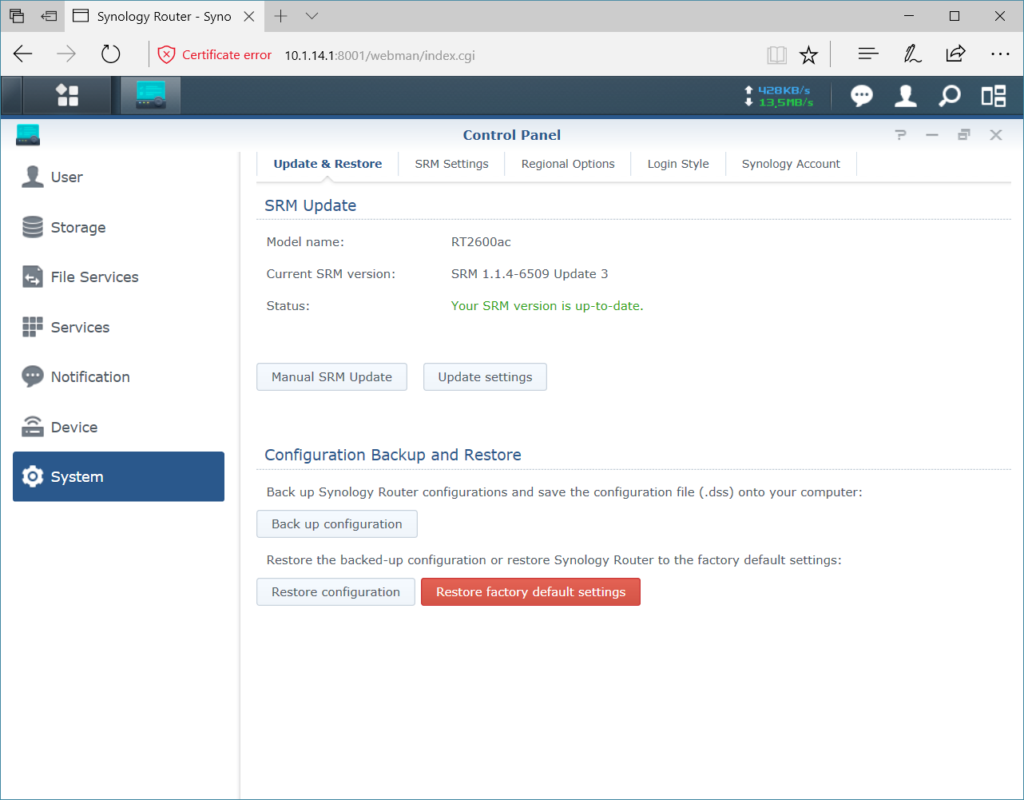Open the pilot view widgets icon

(x=993, y=96)
